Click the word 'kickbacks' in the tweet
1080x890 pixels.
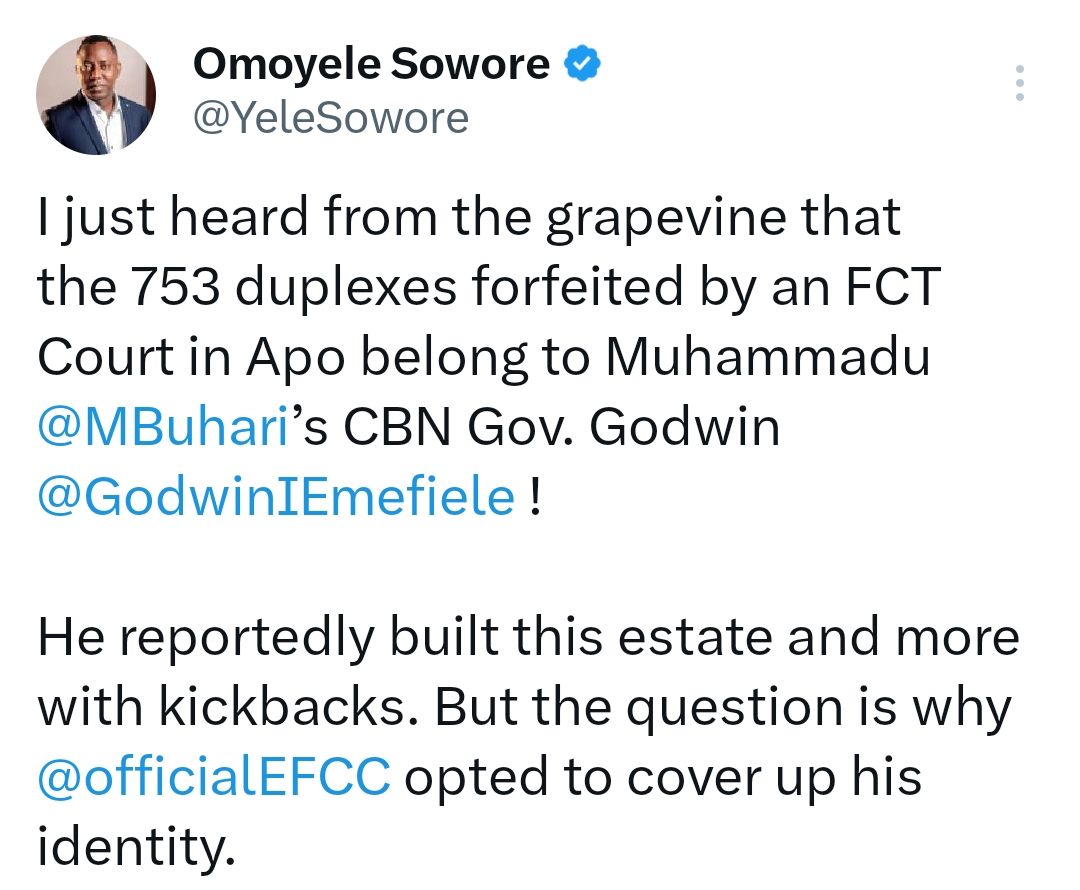282,706
